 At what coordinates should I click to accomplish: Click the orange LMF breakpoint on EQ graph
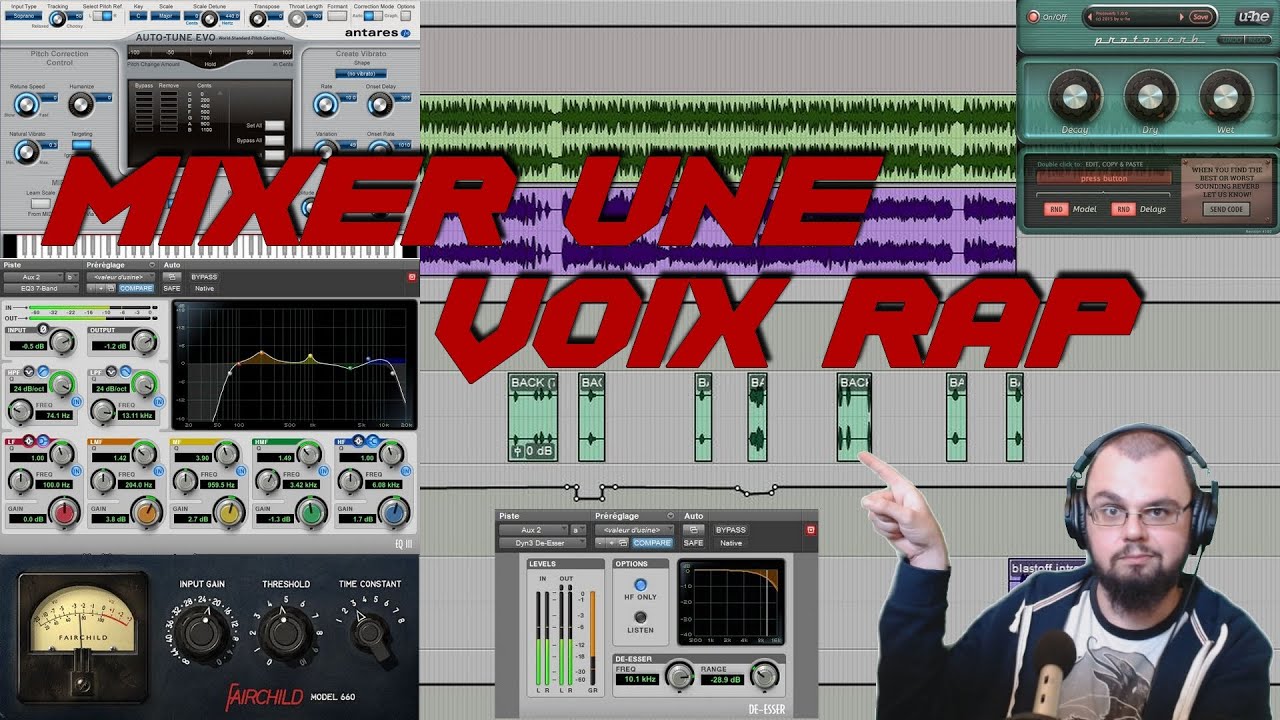point(262,354)
